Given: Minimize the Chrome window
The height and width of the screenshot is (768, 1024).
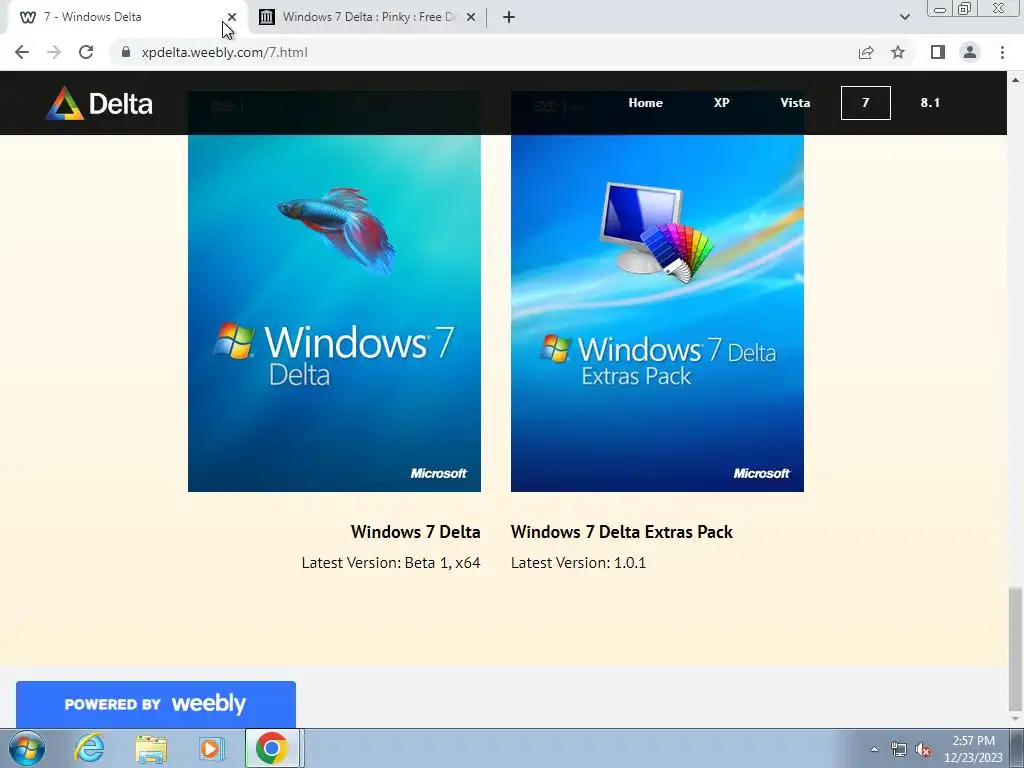Looking at the screenshot, I should pyautogui.click(x=940, y=9).
